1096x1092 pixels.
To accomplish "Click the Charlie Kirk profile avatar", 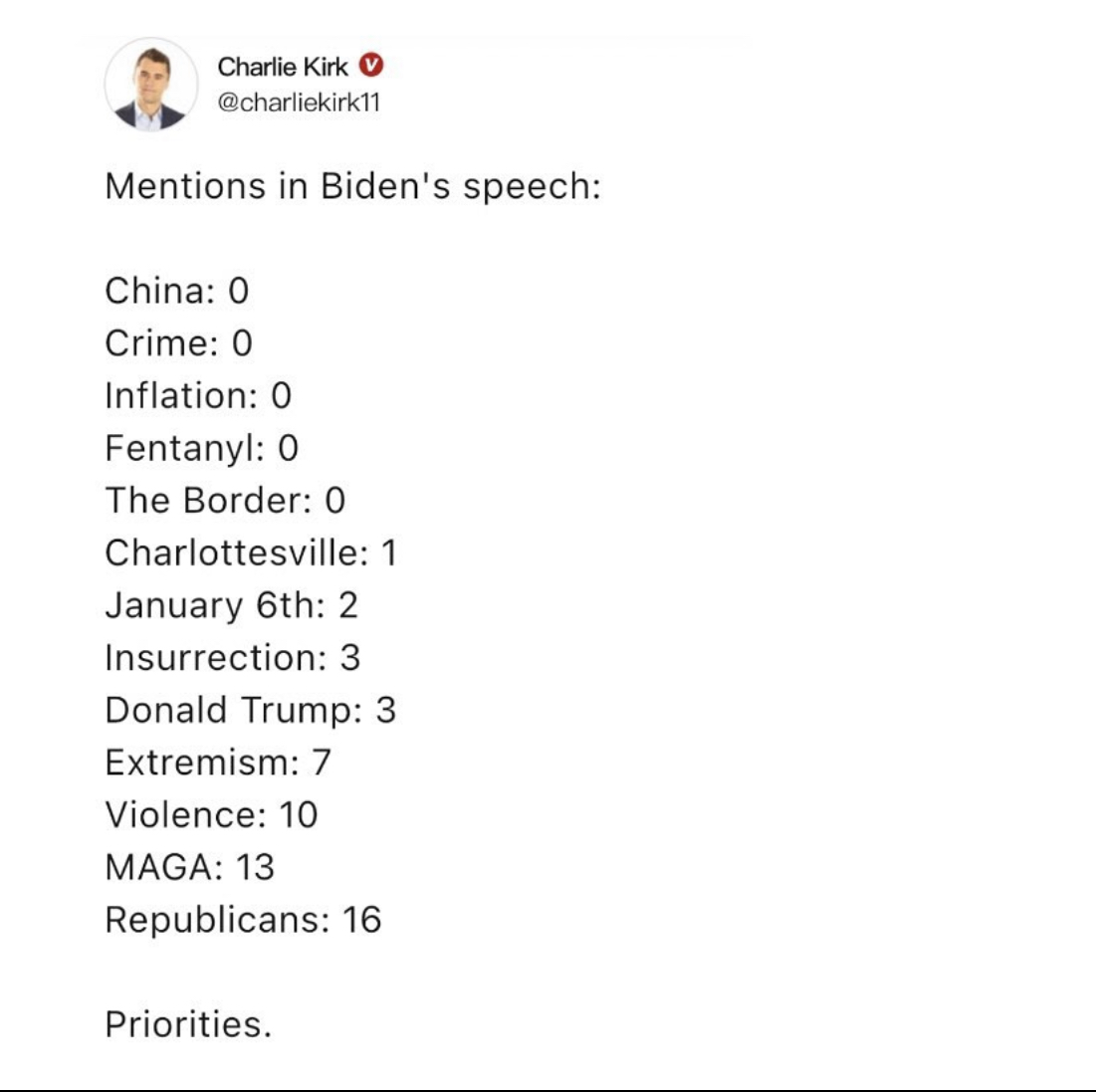I will click(x=151, y=85).
